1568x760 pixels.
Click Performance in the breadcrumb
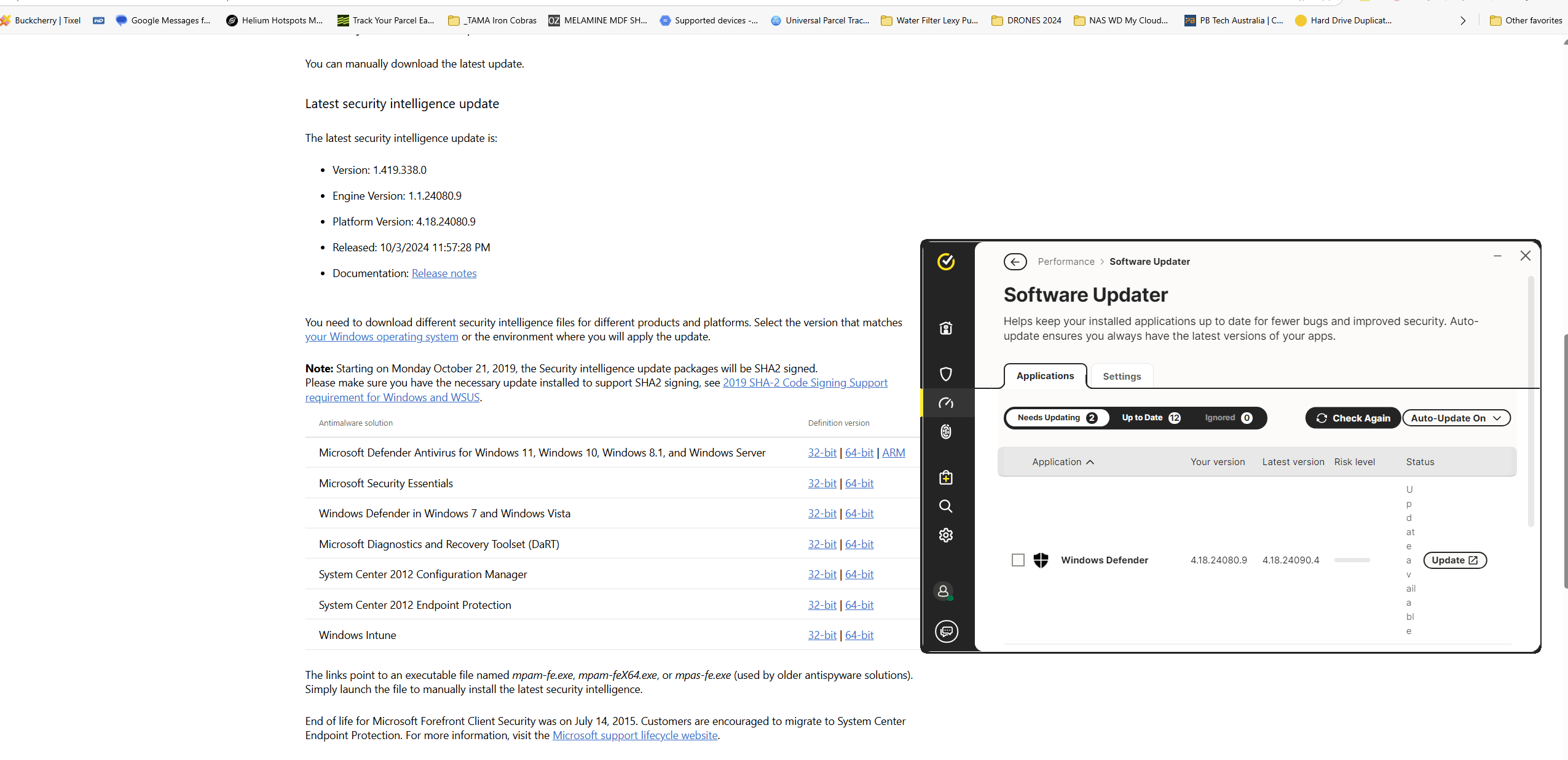pos(1066,262)
